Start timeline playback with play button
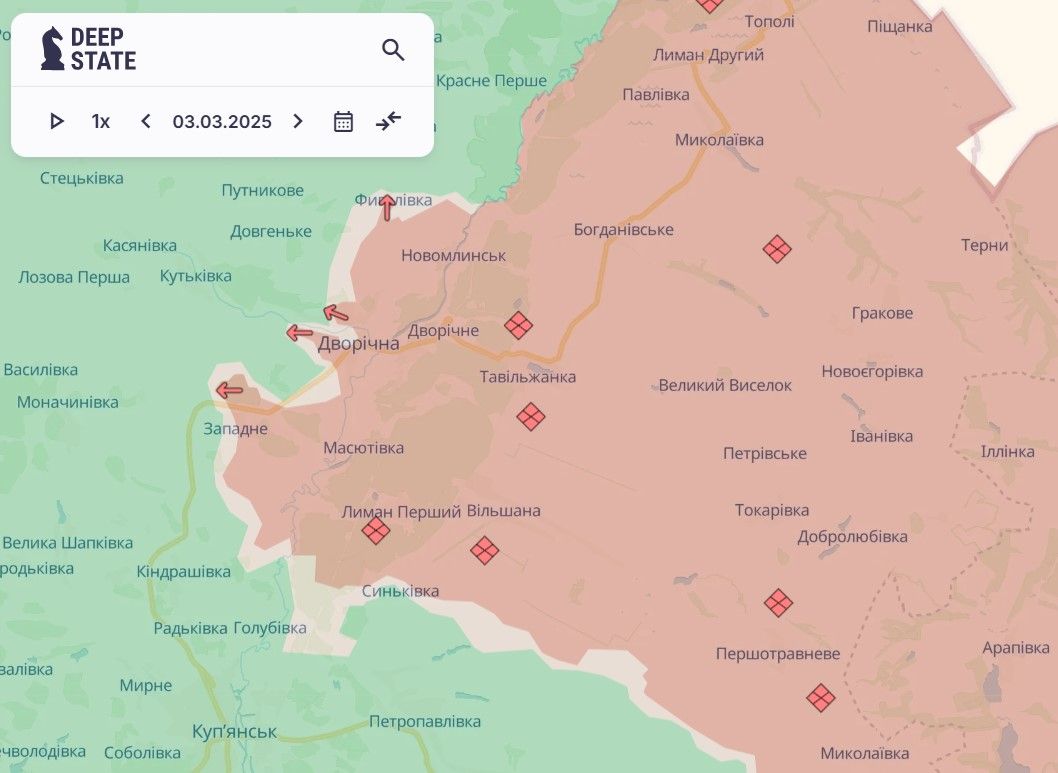This screenshot has height=773, width=1058. [57, 122]
